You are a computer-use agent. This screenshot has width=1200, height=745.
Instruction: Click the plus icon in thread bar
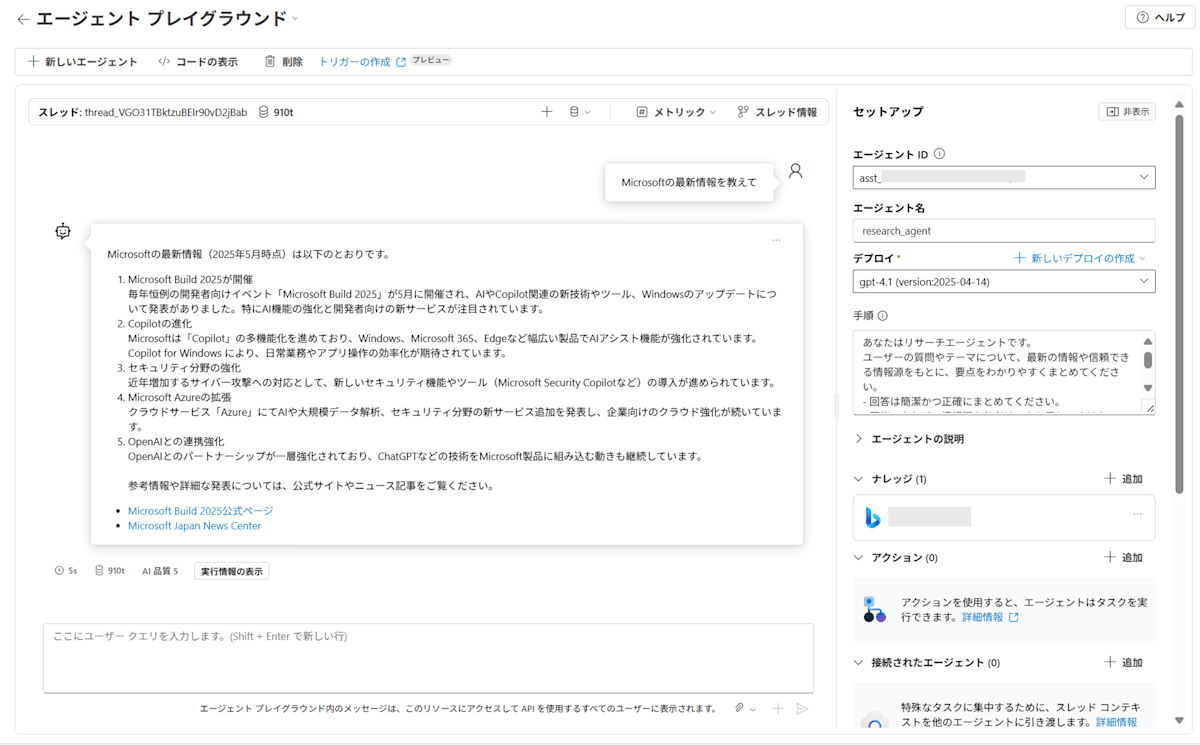[547, 112]
